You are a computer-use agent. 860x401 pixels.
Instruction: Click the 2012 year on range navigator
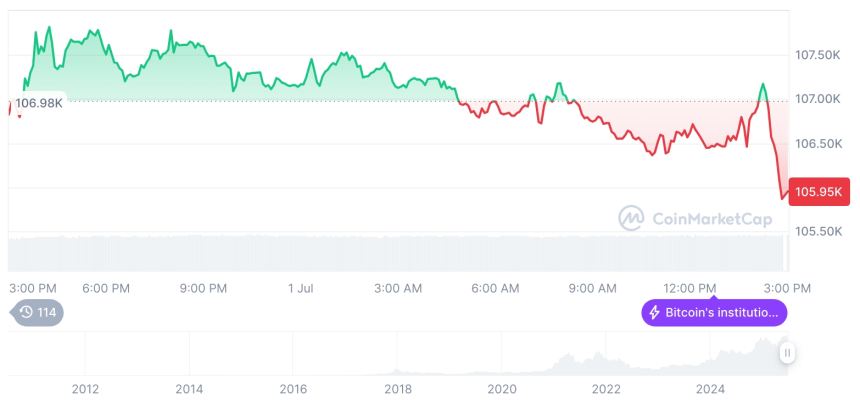[x=85, y=389]
